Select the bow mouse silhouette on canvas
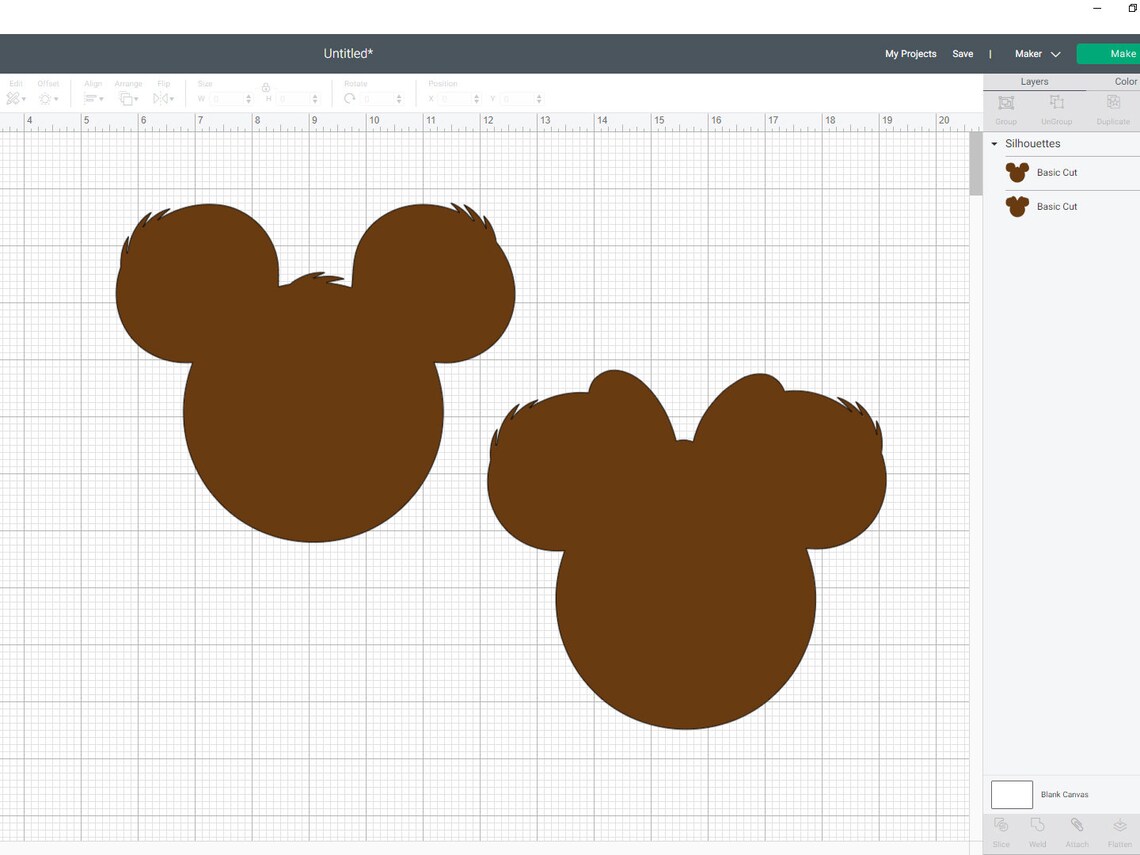 (686, 550)
